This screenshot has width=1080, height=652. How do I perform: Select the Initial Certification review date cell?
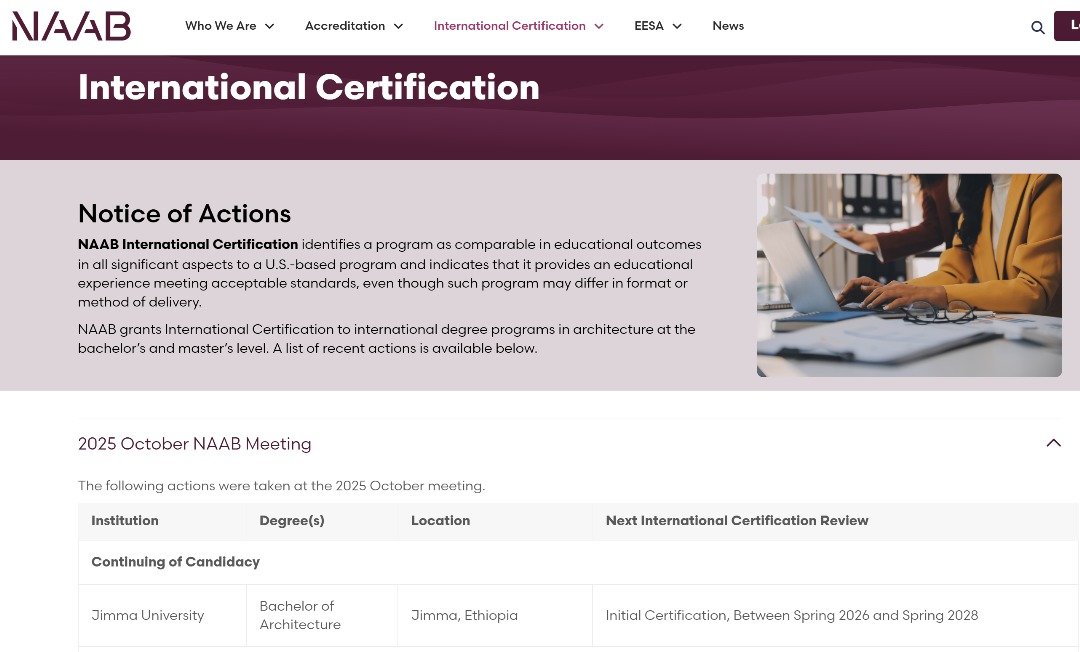pyautogui.click(x=835, y=615)
